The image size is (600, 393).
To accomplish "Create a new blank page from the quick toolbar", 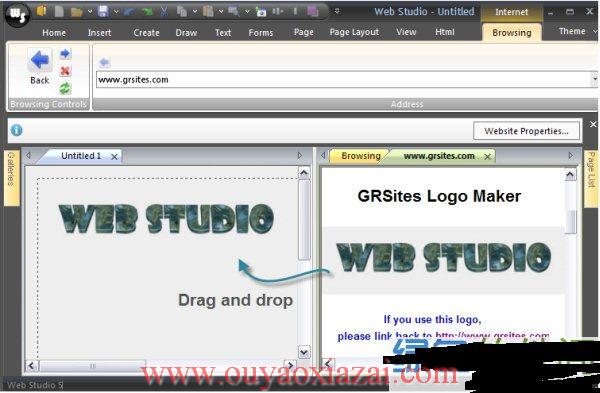I will (x=59, y=11).
